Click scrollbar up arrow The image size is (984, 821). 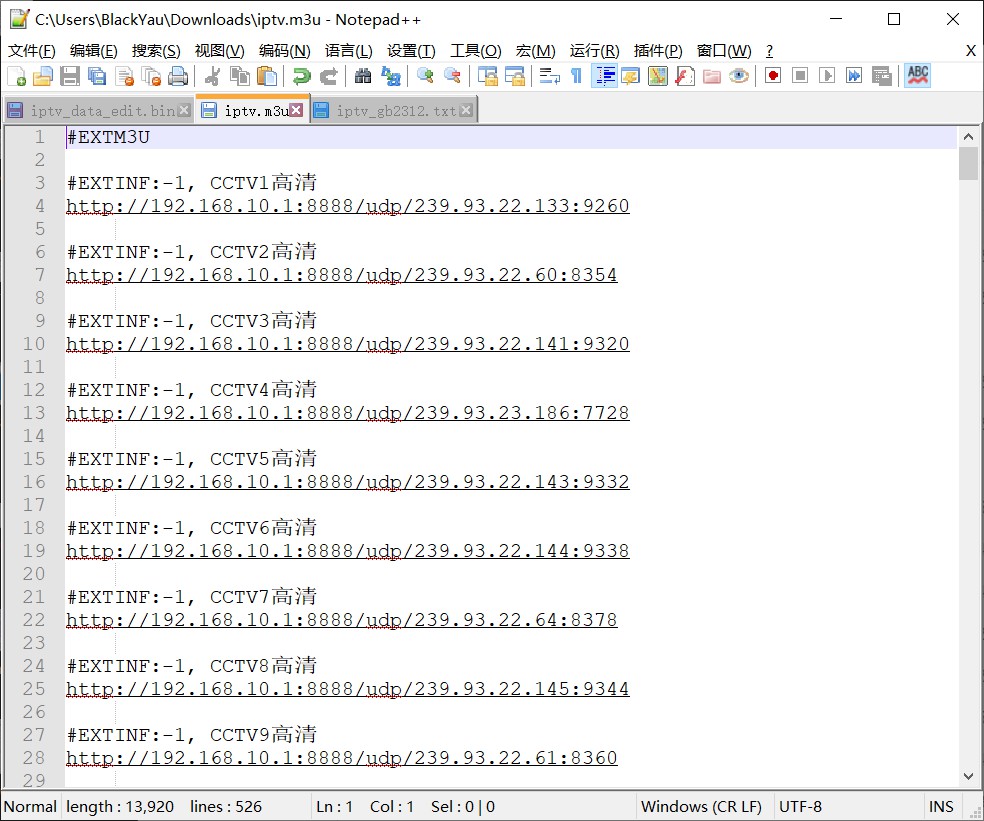pos(968,136)
